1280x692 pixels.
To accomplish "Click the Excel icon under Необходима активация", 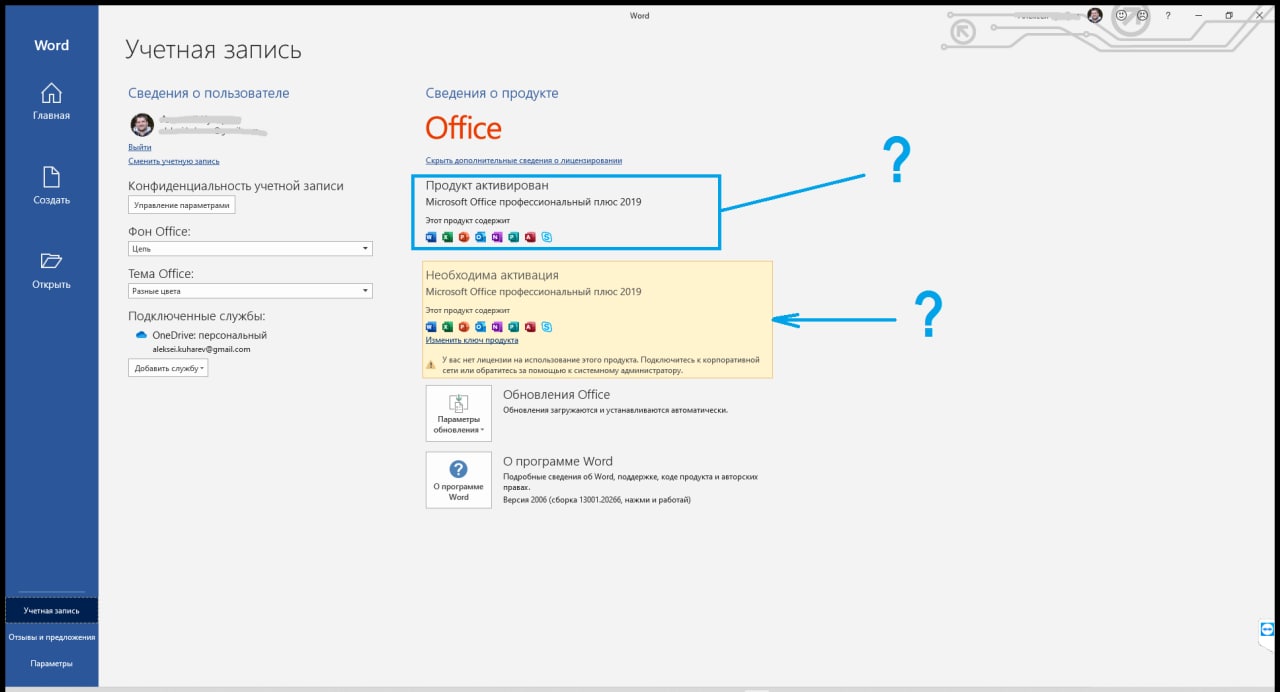I will (448, 327).
